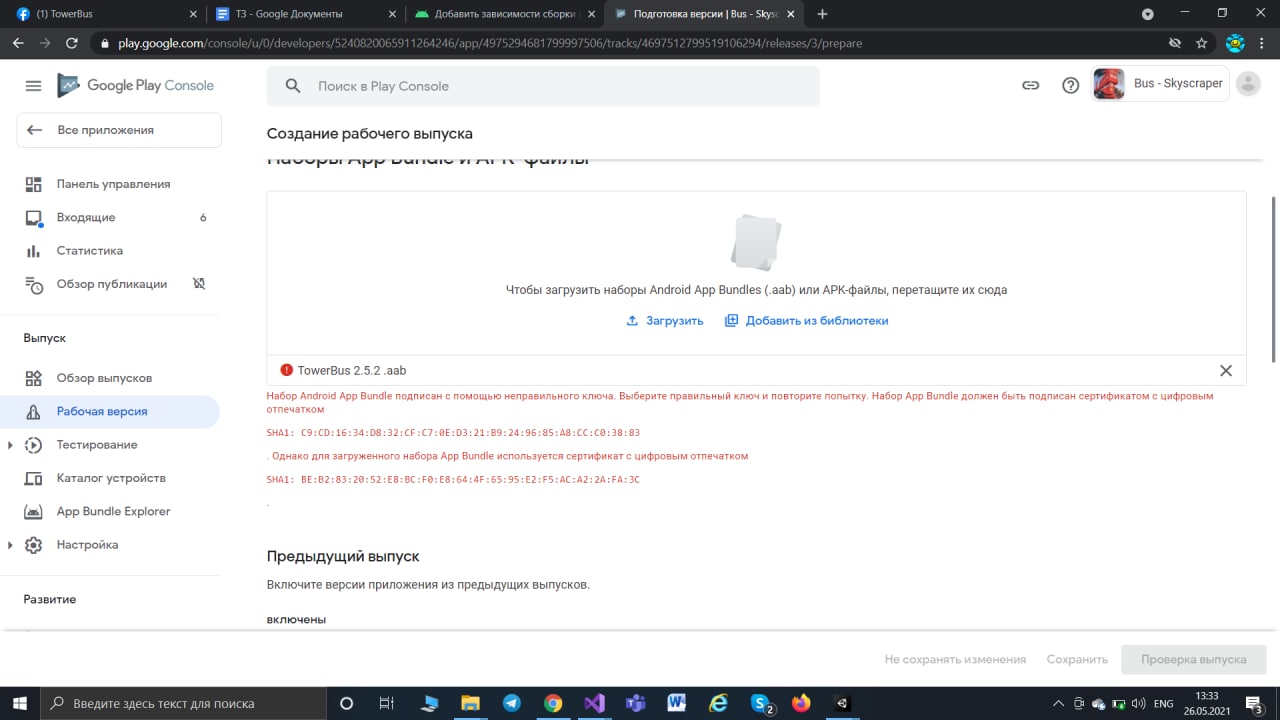The height and width of the screenshot is (720, 1280).
Task: Open Visual Studio from the taskbar
Action: (594, 703)
